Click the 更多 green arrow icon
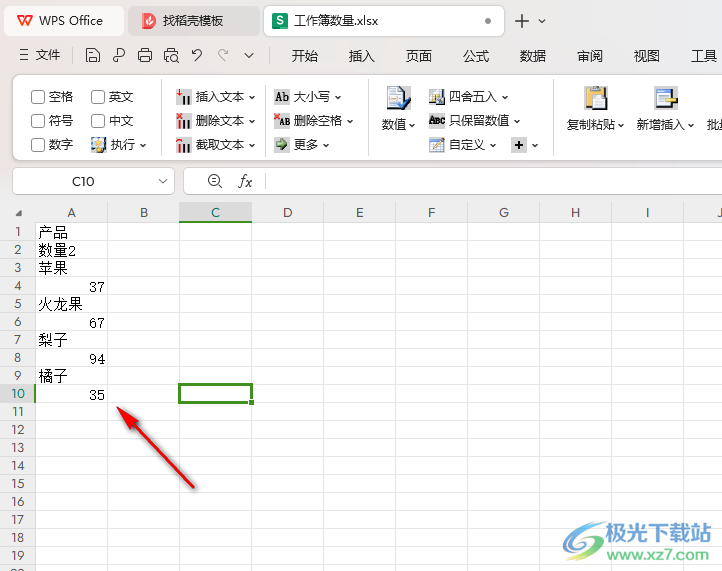 pos(282,145)
